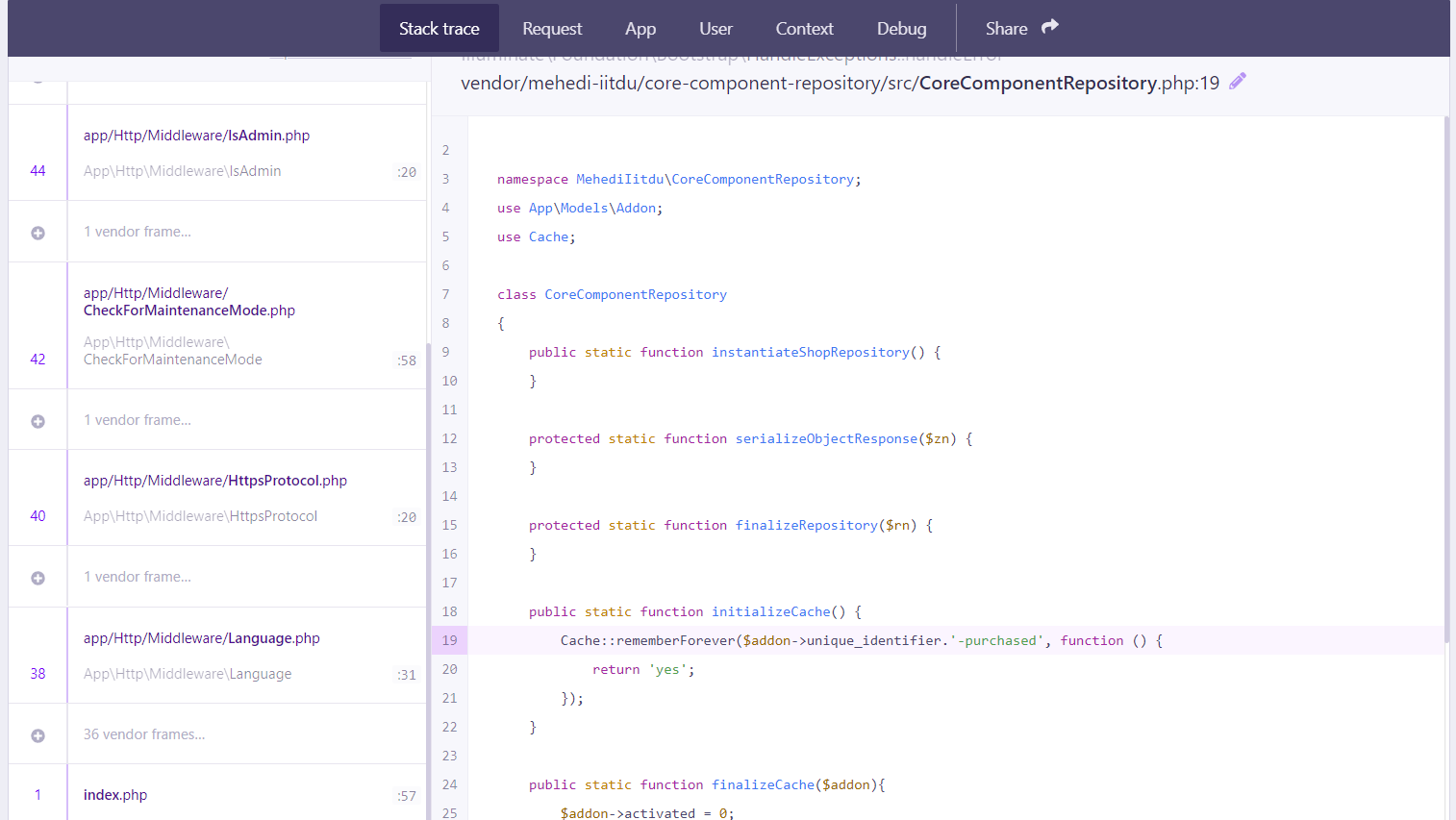Switch to the App tab
This screenshot has height=820, width=1456.
coord(640,28)
